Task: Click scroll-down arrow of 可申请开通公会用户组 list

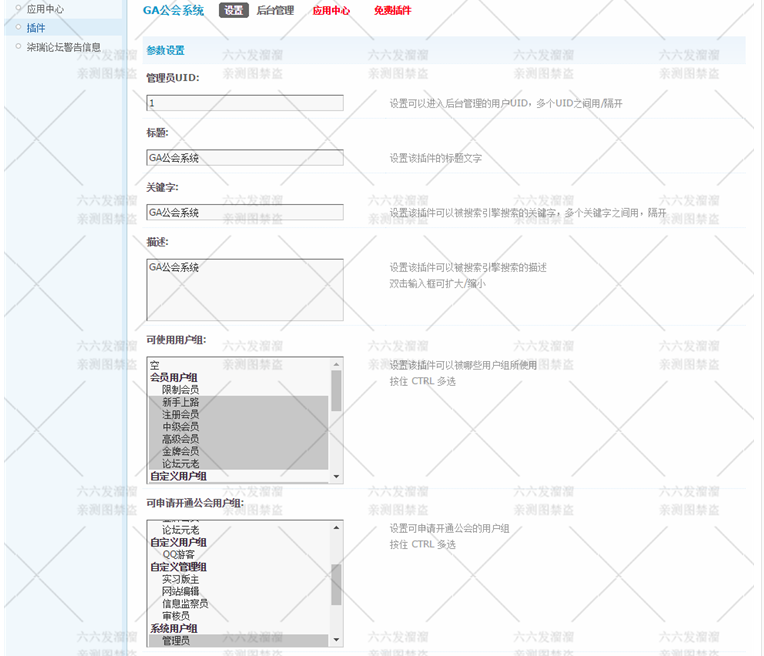Action: point(336,639)
